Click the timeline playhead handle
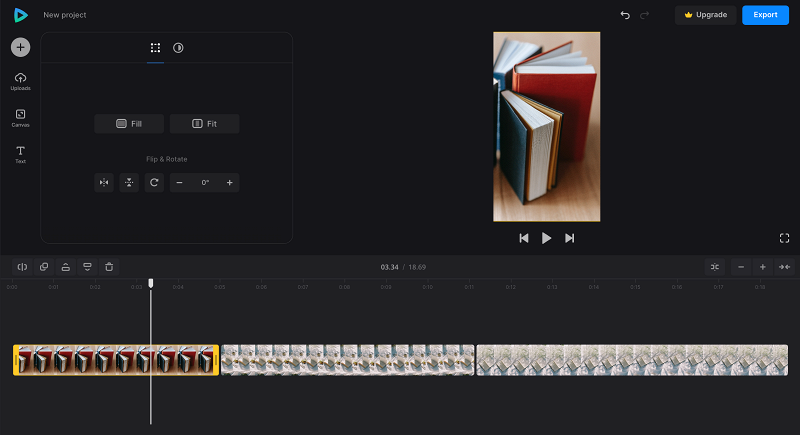This screenshot has width=800, height=435. (151, 283)
